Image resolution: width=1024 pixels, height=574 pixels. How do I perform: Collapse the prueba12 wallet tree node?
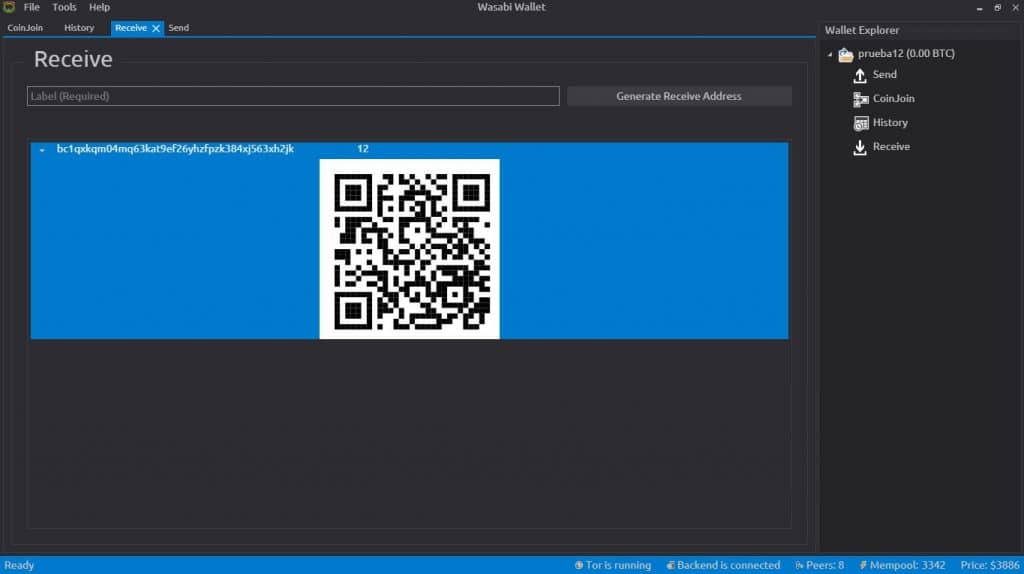point(830,54)
